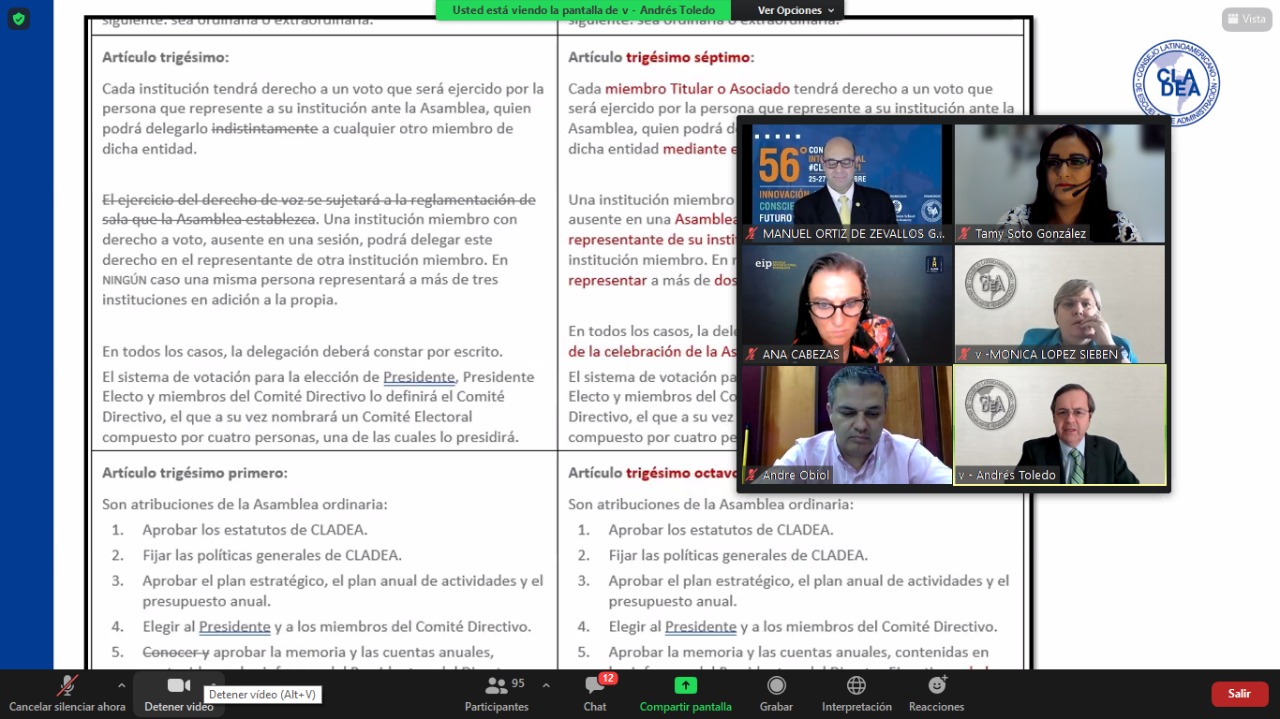Open the Participantes panel
This screenshot has width=1280, height=719.
point(496,694)
